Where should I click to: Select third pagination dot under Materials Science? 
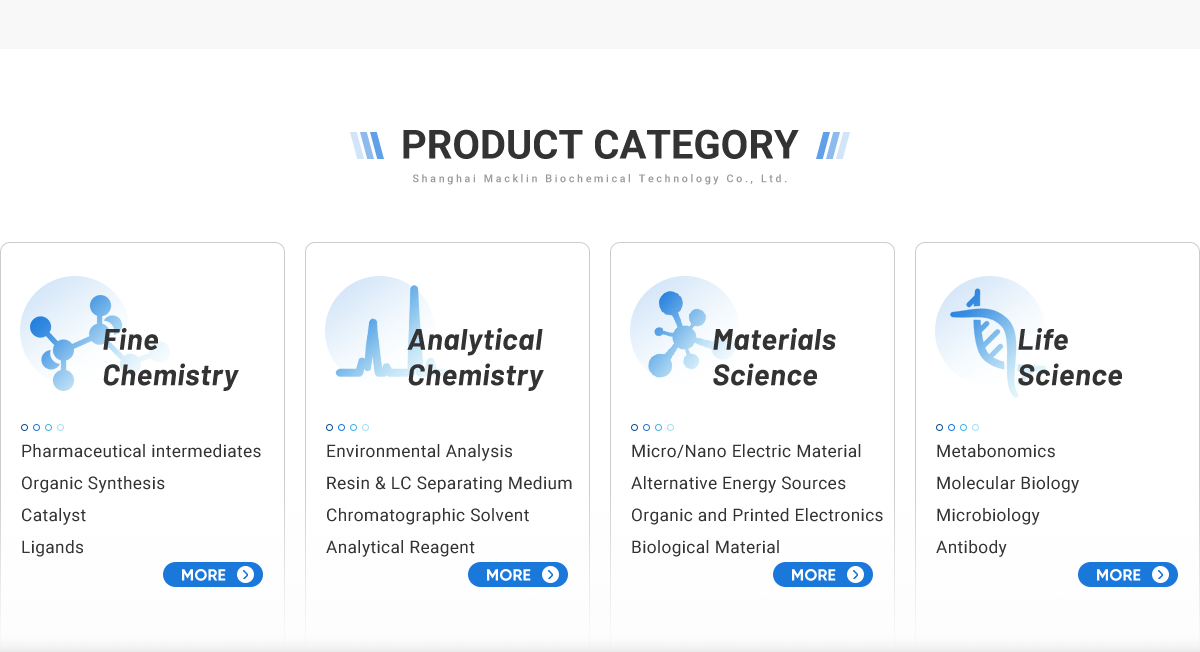coord(659,428)
